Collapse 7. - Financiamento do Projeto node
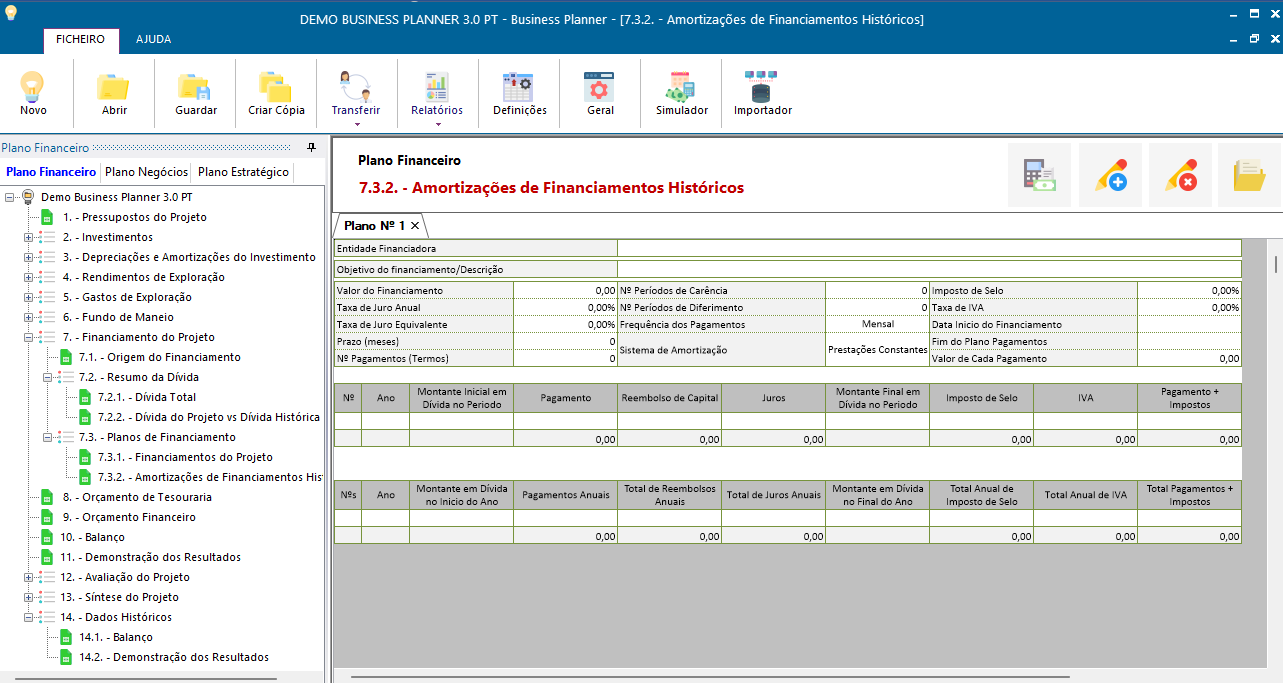 point(28,337)
